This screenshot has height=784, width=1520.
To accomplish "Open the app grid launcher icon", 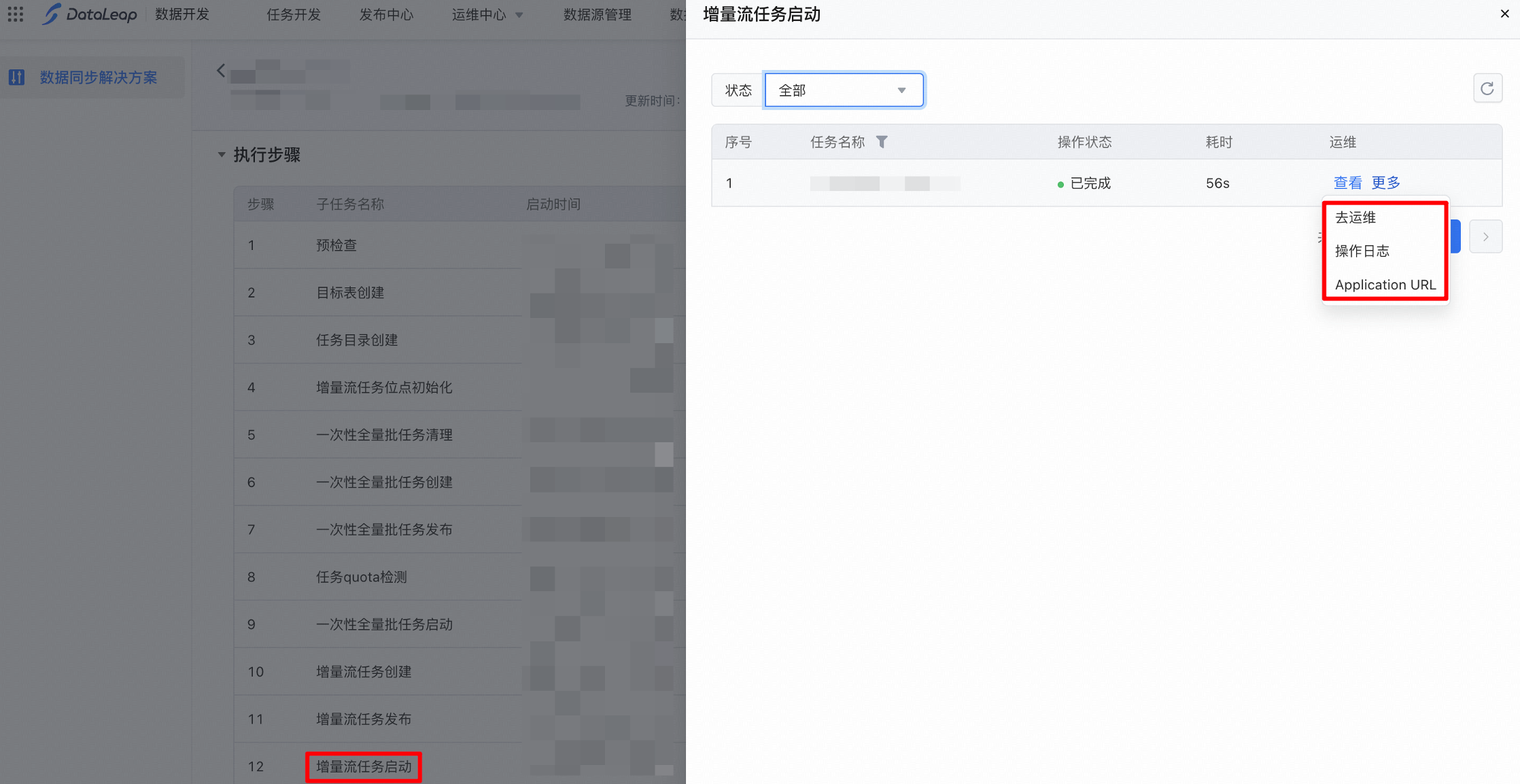I will click(15, 14).
